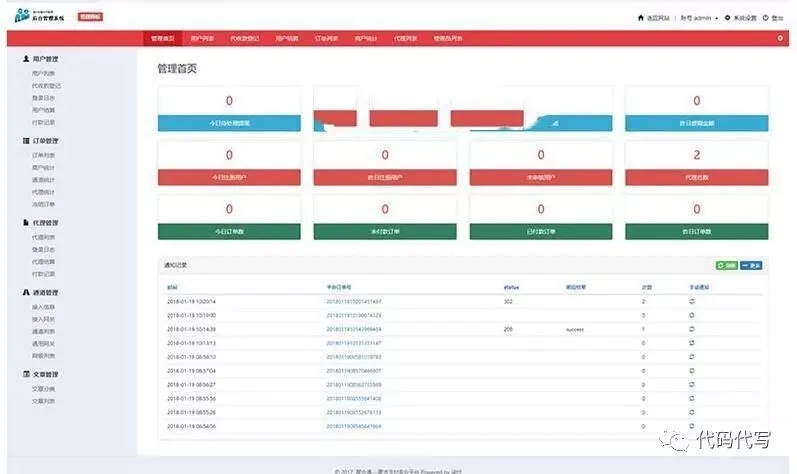Open 文章列表 in the sidebar
Viewport: 797px width, 474px height.
point(43,401)
